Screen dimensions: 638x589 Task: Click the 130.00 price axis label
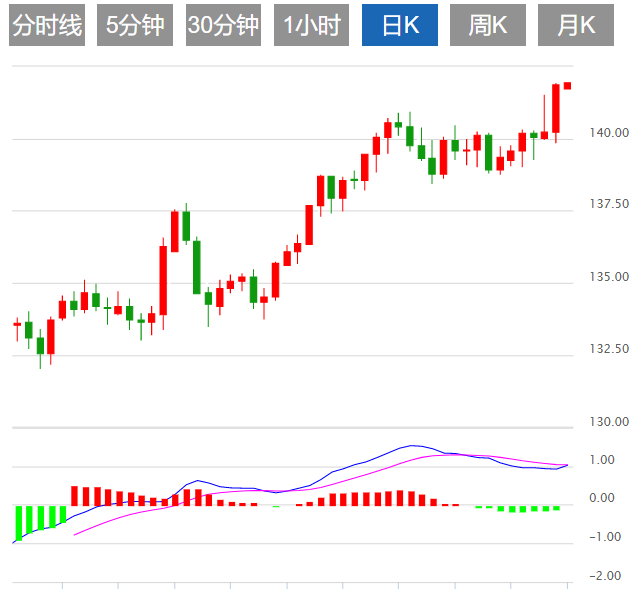[x=609, y=421]
